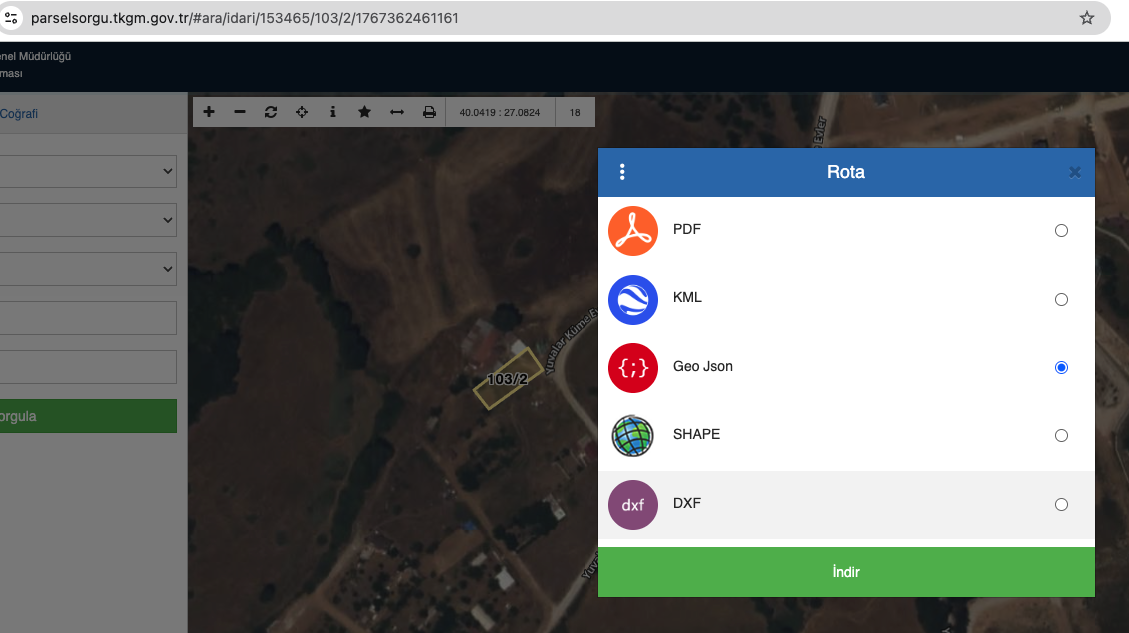This screenshot has width=1129, height=633.
Task: Open the three-dot menu in Rota dialog
Action: tap(622, 172)
